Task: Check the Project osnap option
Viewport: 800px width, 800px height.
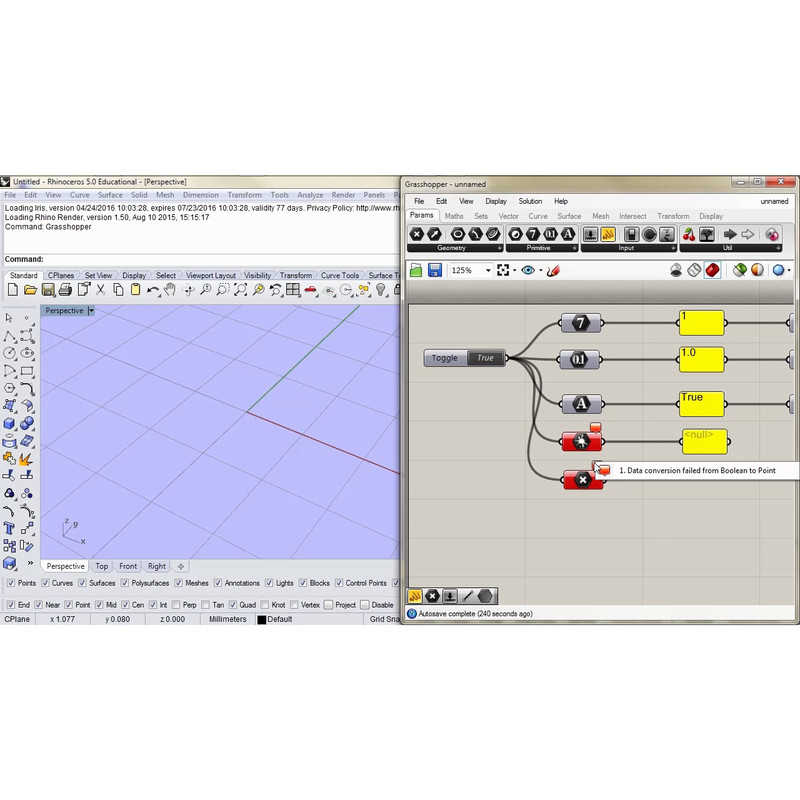Action: click(x=329, y=605)
